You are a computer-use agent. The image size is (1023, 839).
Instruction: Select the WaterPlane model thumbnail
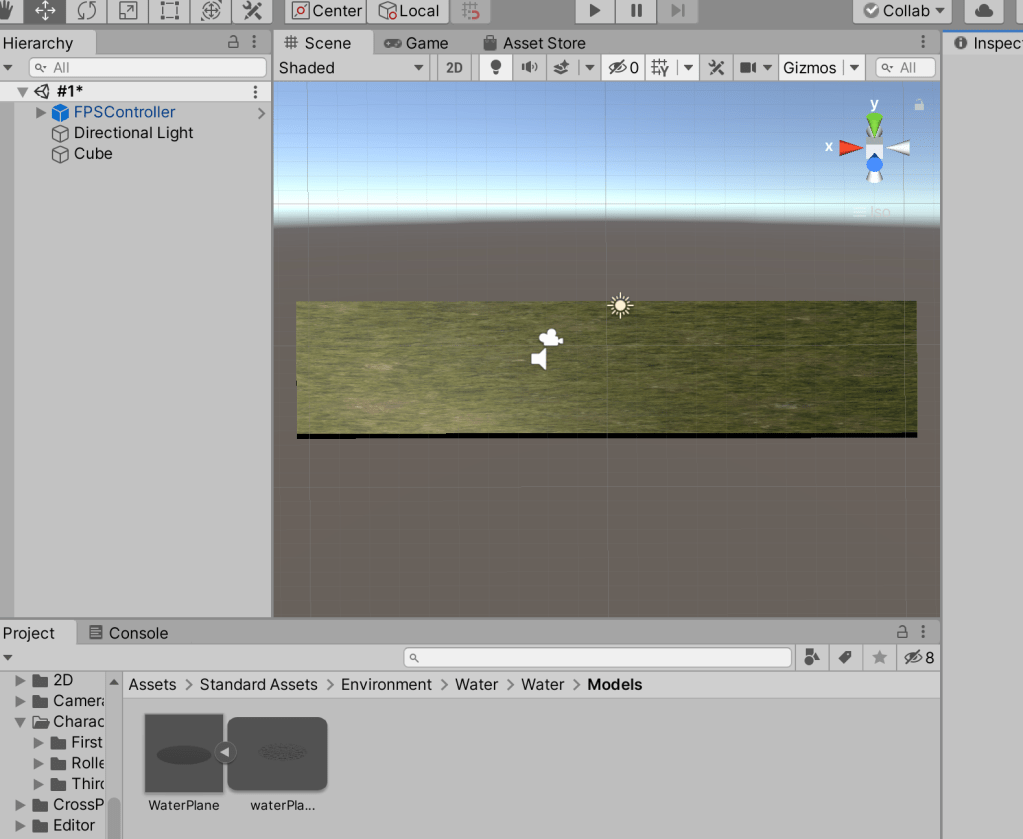point(184,754)
